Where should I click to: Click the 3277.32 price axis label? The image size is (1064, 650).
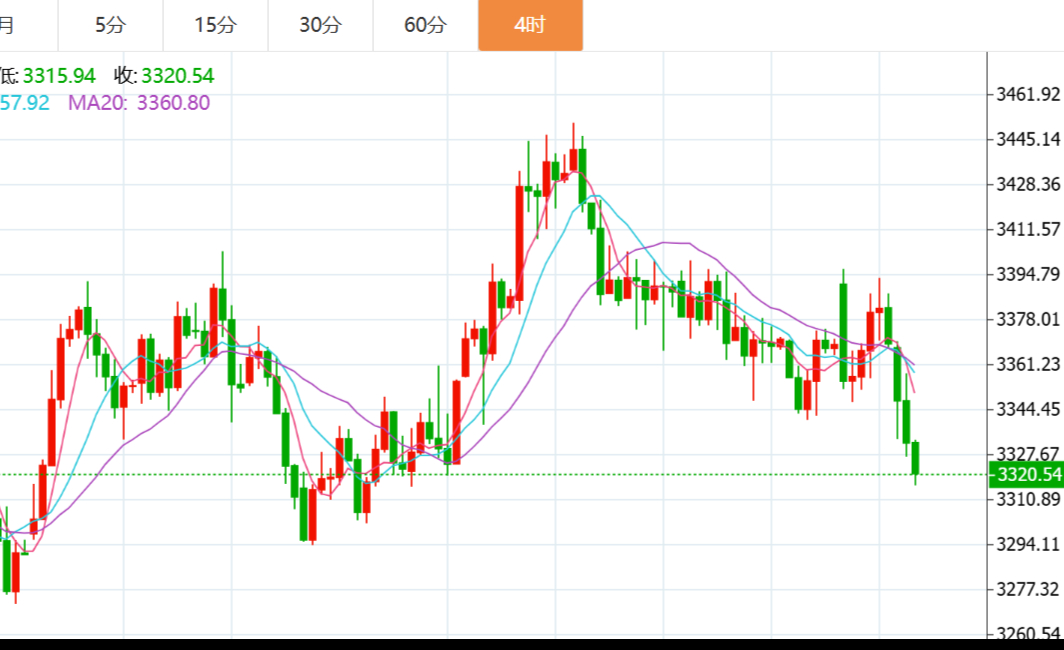point(1027,589)
